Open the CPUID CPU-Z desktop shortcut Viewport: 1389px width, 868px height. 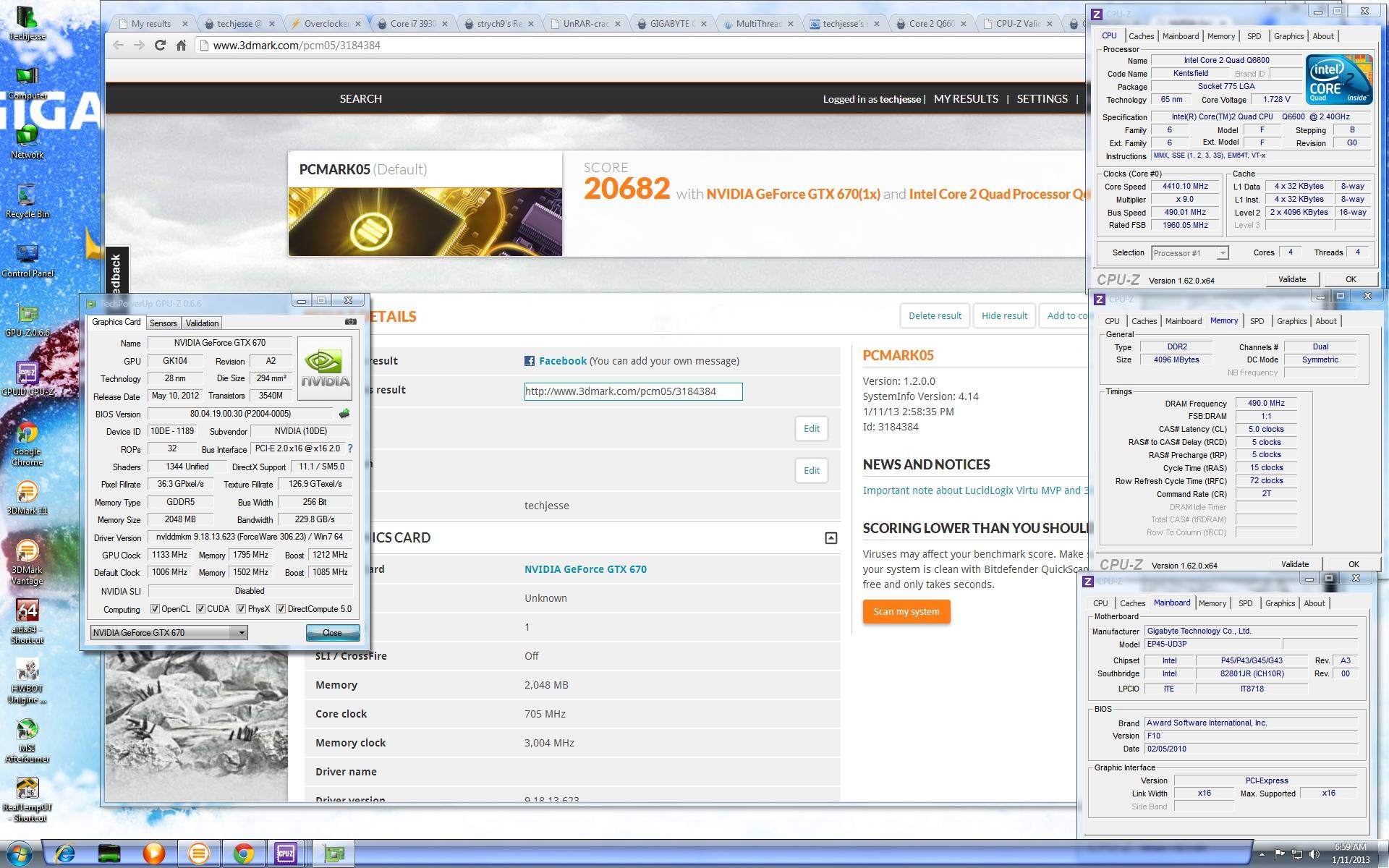coord(27,378)
